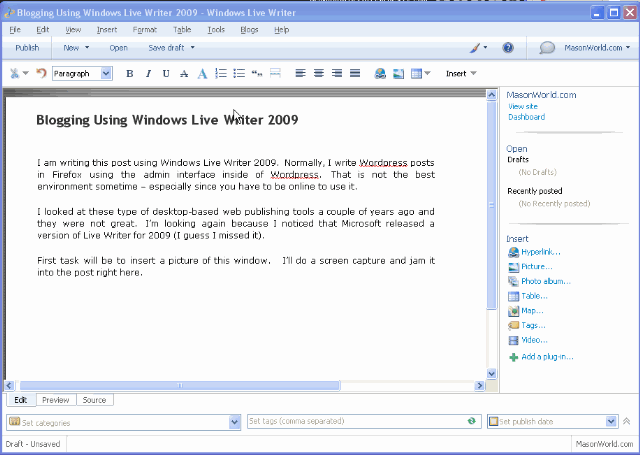Click the speech bubble icon

pos(547,48)
